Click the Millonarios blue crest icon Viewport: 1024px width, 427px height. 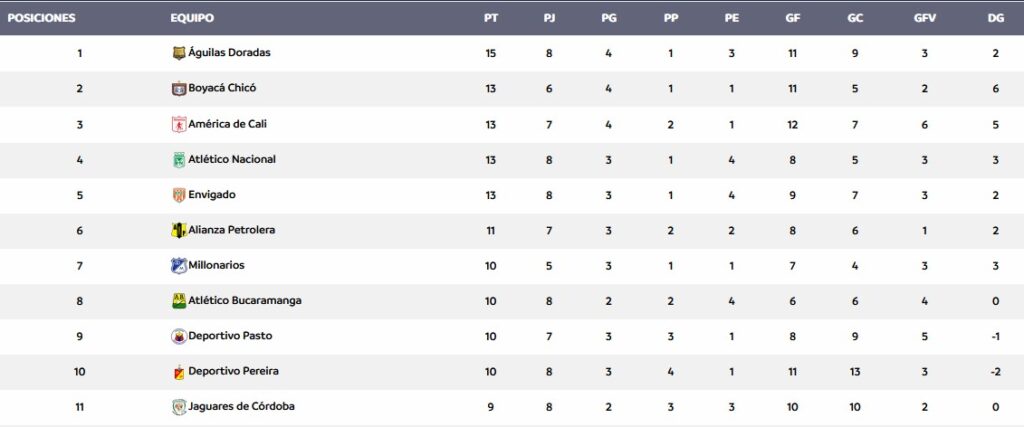coord(179,265)
